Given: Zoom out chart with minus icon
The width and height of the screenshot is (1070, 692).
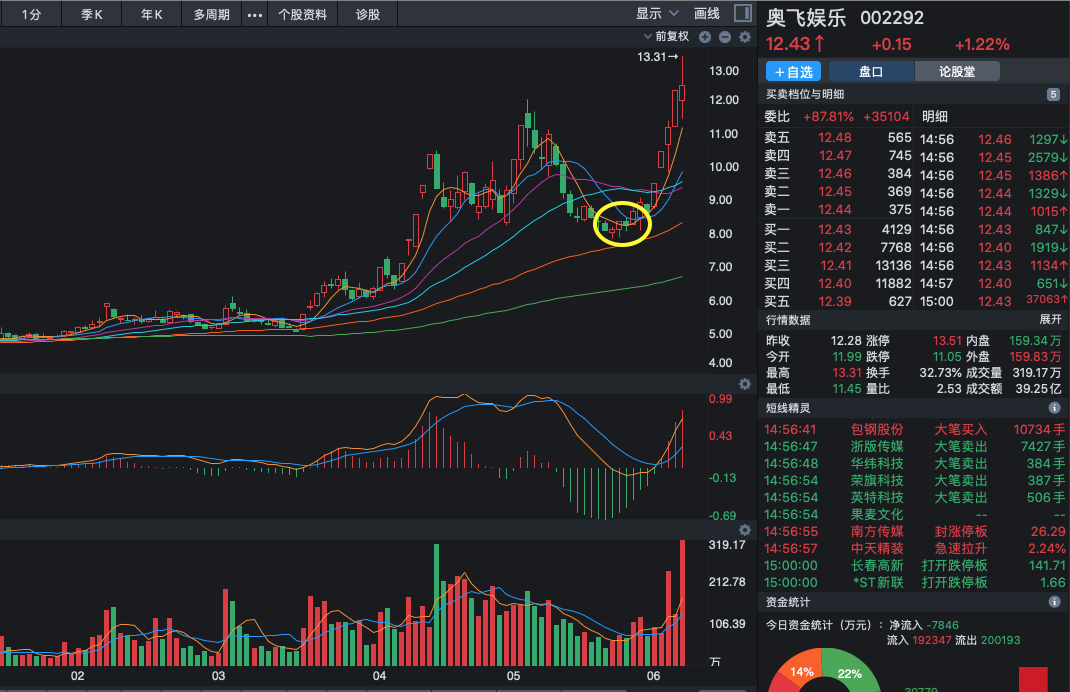Looking at the screenshot, I should click(x=725, y=37).
